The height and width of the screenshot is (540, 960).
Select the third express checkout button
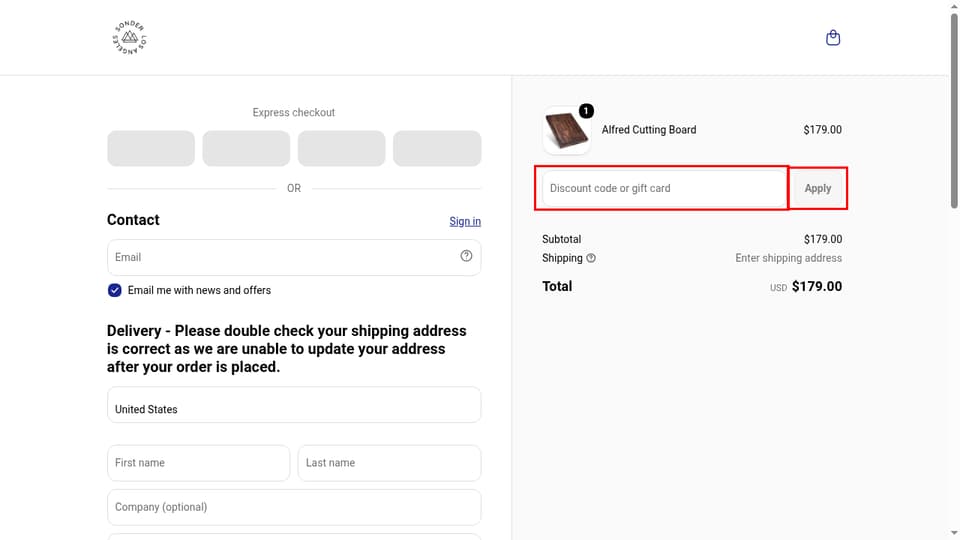point(342,148)
